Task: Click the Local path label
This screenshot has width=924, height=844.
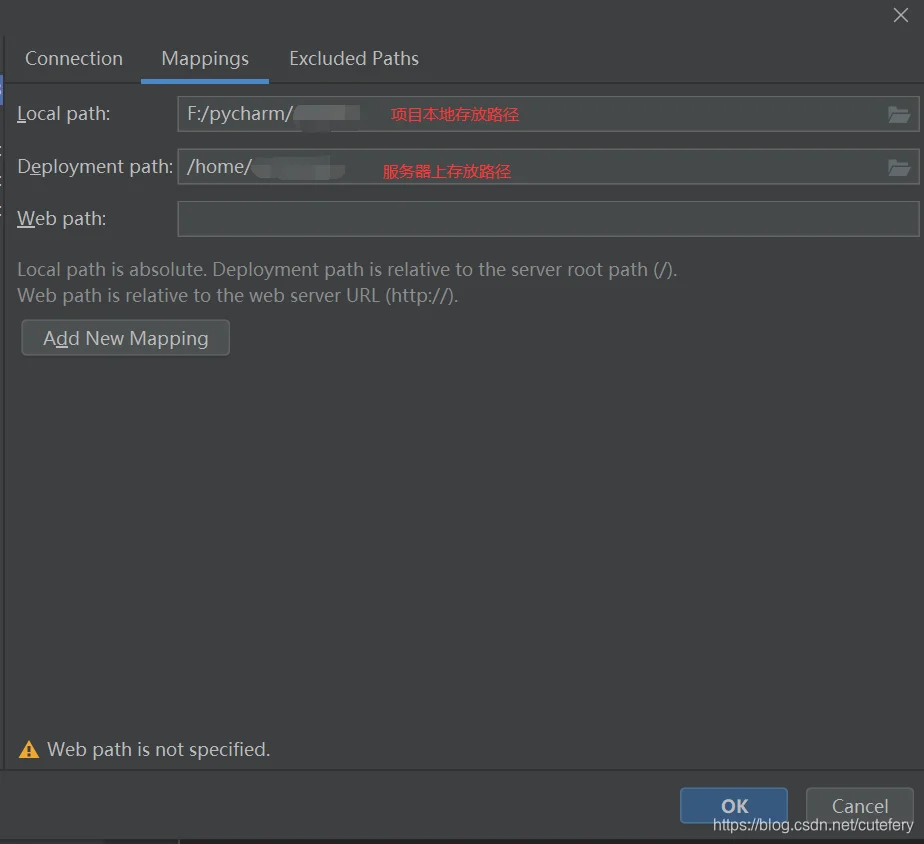Action: (64, 114)
